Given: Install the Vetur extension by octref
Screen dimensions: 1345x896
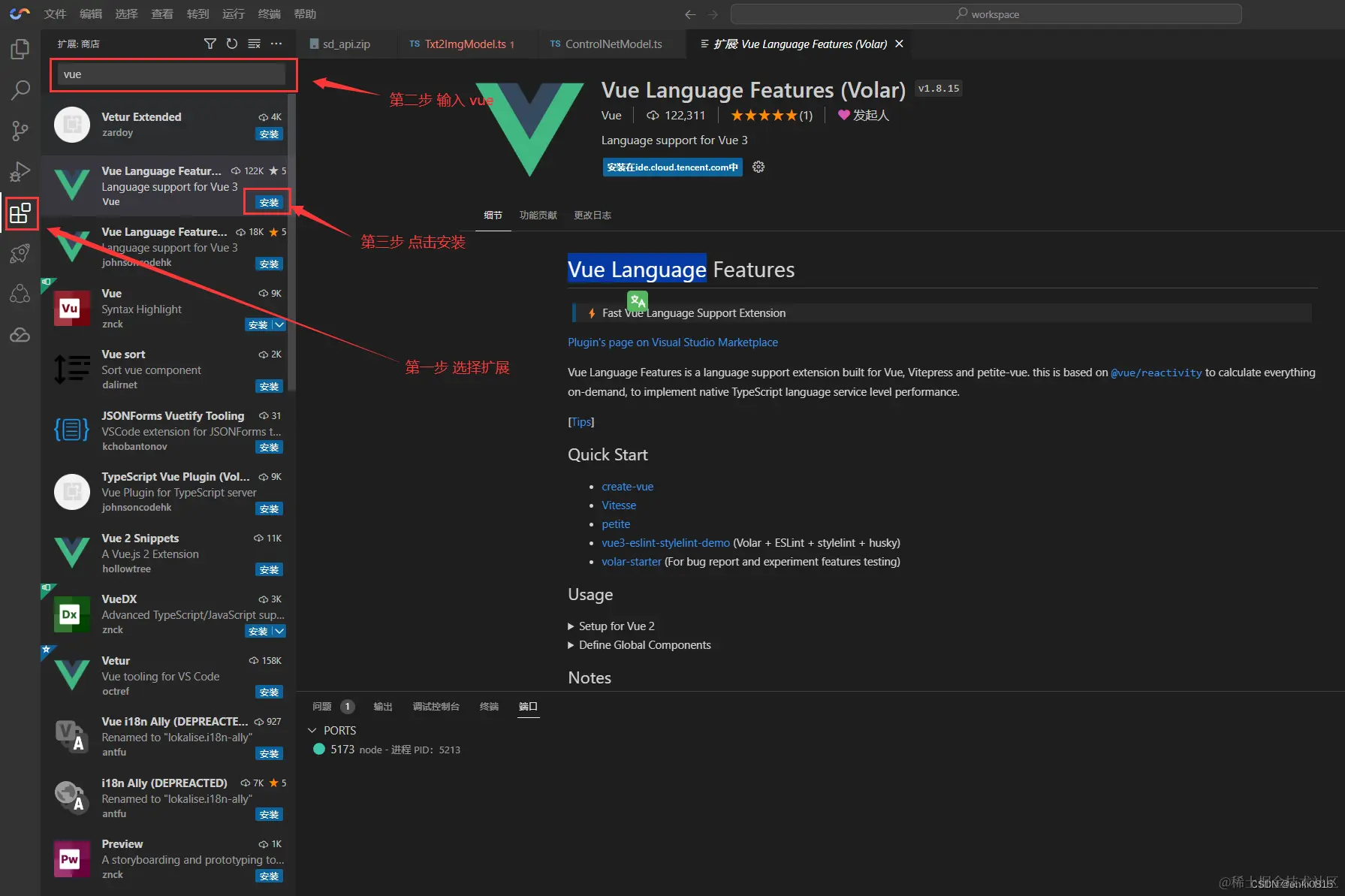Looking at the screenshot, I should (269, 692).
